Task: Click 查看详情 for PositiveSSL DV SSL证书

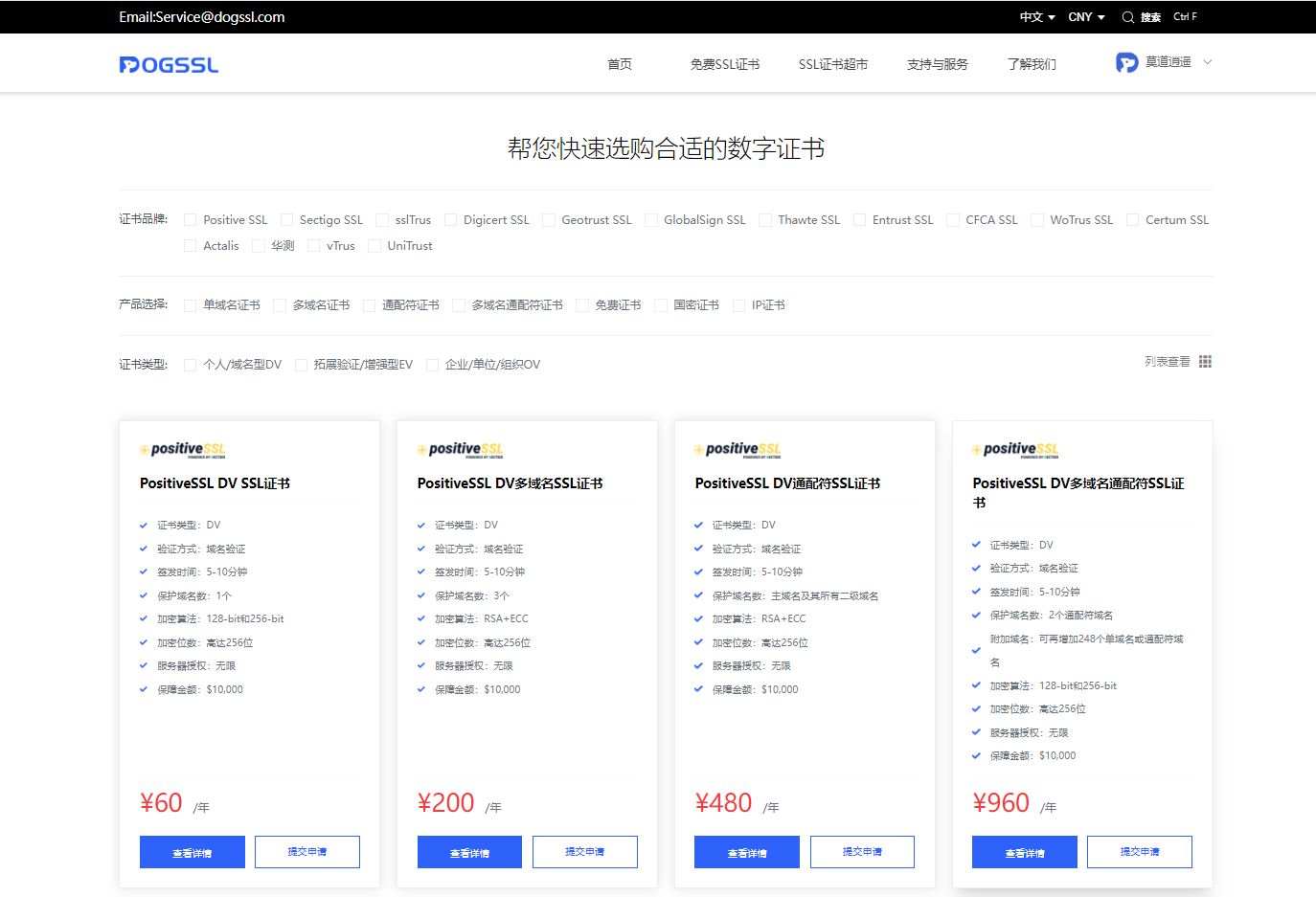Action: [x=193, y=852]
